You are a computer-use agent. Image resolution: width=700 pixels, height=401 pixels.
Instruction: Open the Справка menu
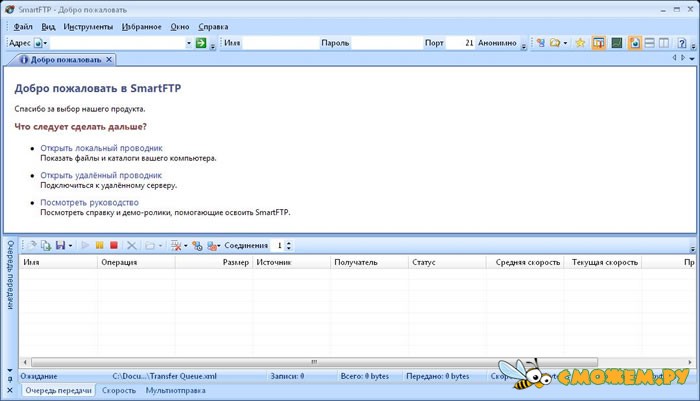pyautogui.click(x=213, y=27)
